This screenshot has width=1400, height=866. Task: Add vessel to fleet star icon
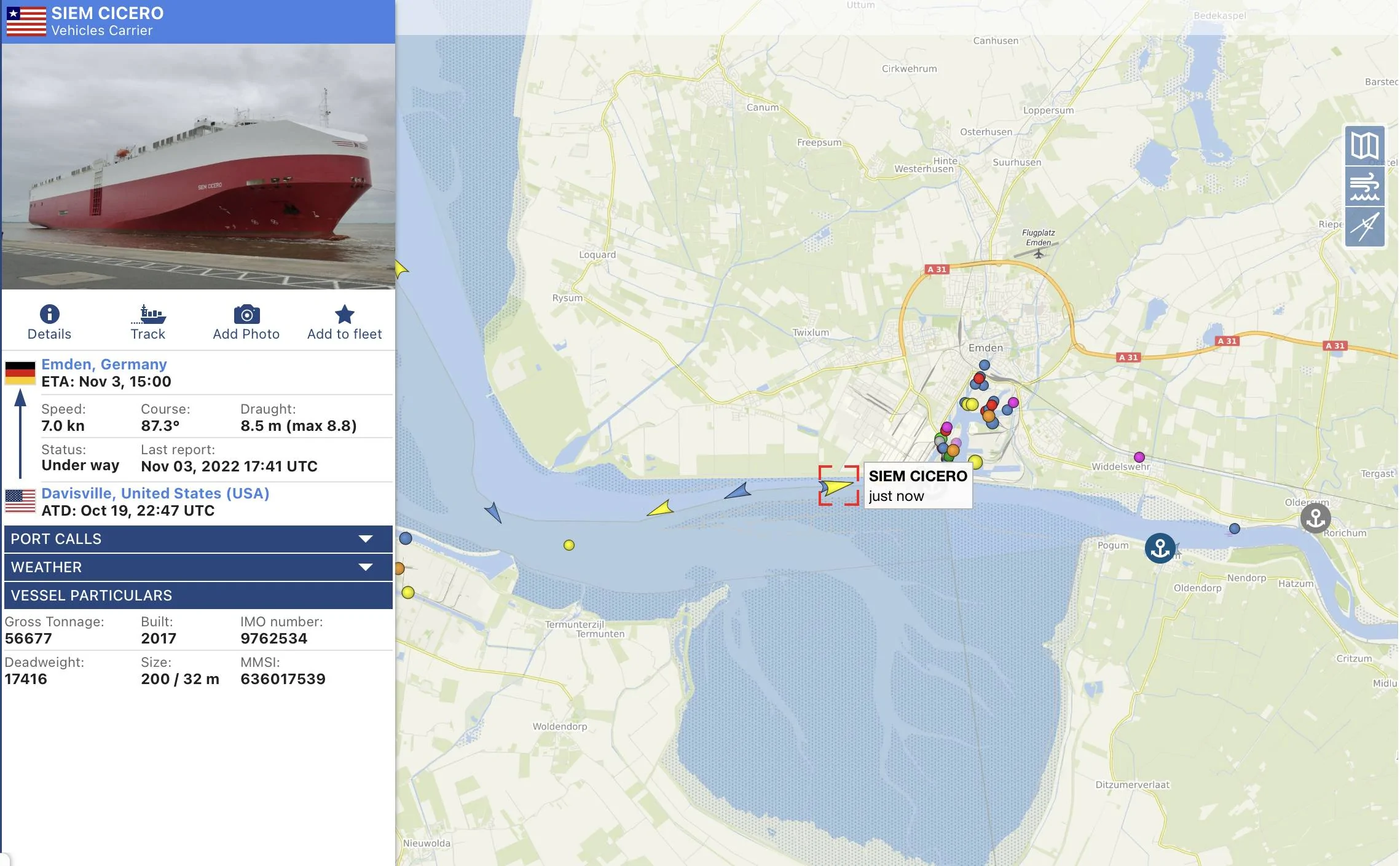pyautogui.click(x=345, y=314)
